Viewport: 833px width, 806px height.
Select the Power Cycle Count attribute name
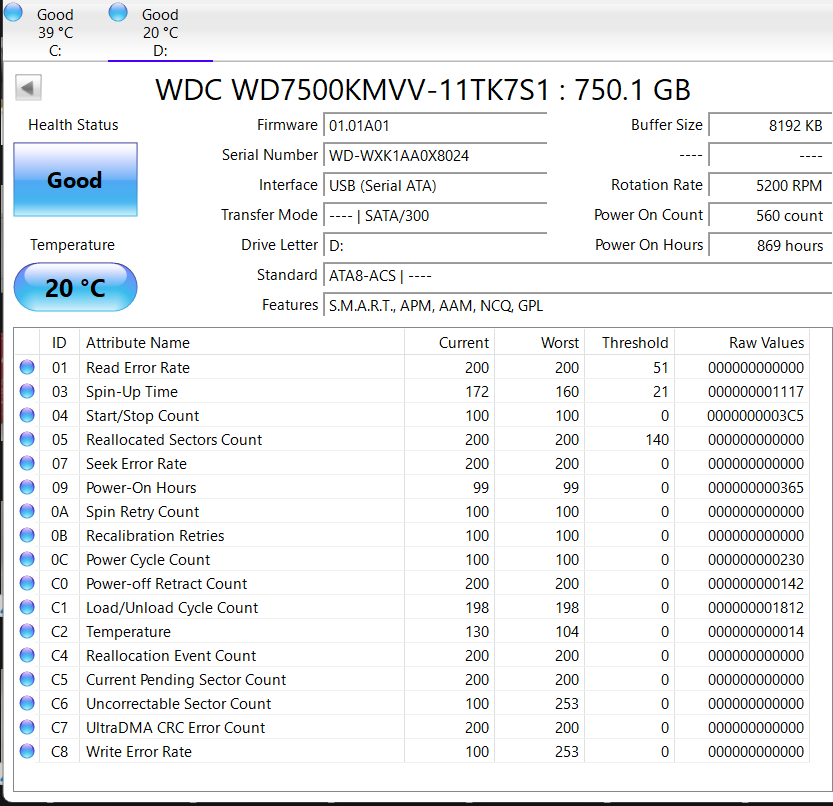(148, 560)
